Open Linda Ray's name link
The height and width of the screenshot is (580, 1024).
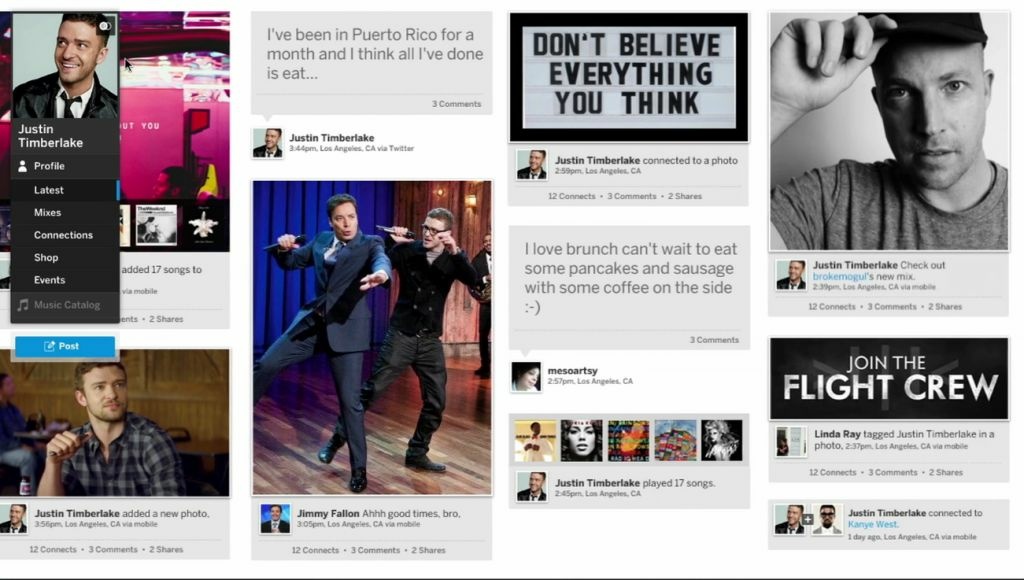tap(837, 434)
